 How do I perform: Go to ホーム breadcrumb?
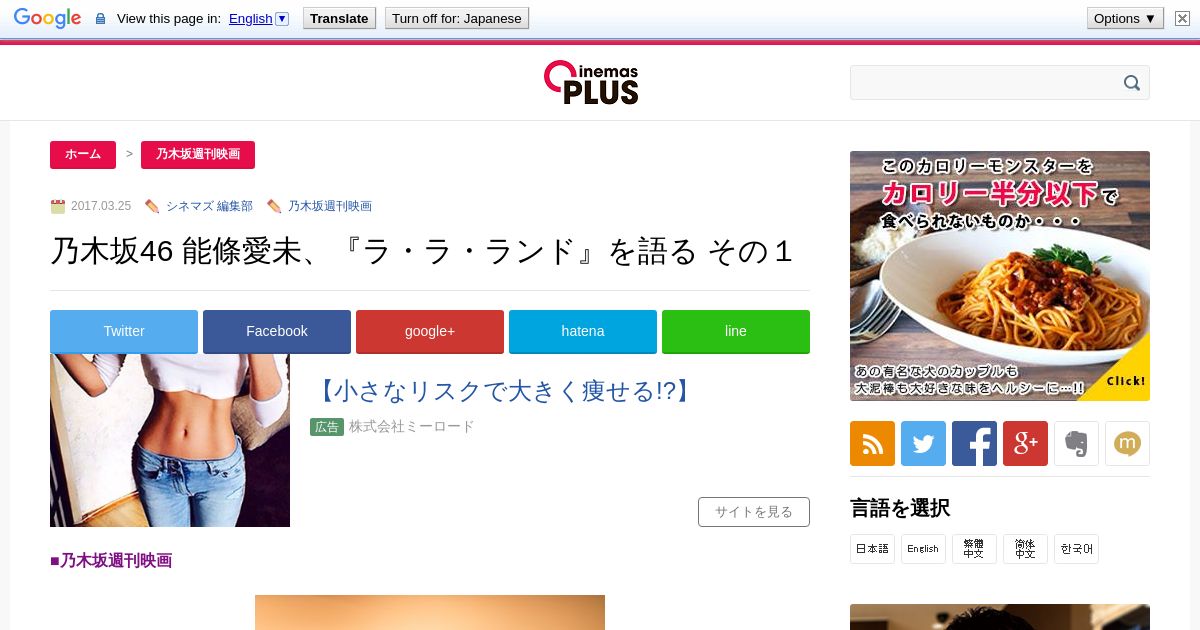(x=83, y=155)
